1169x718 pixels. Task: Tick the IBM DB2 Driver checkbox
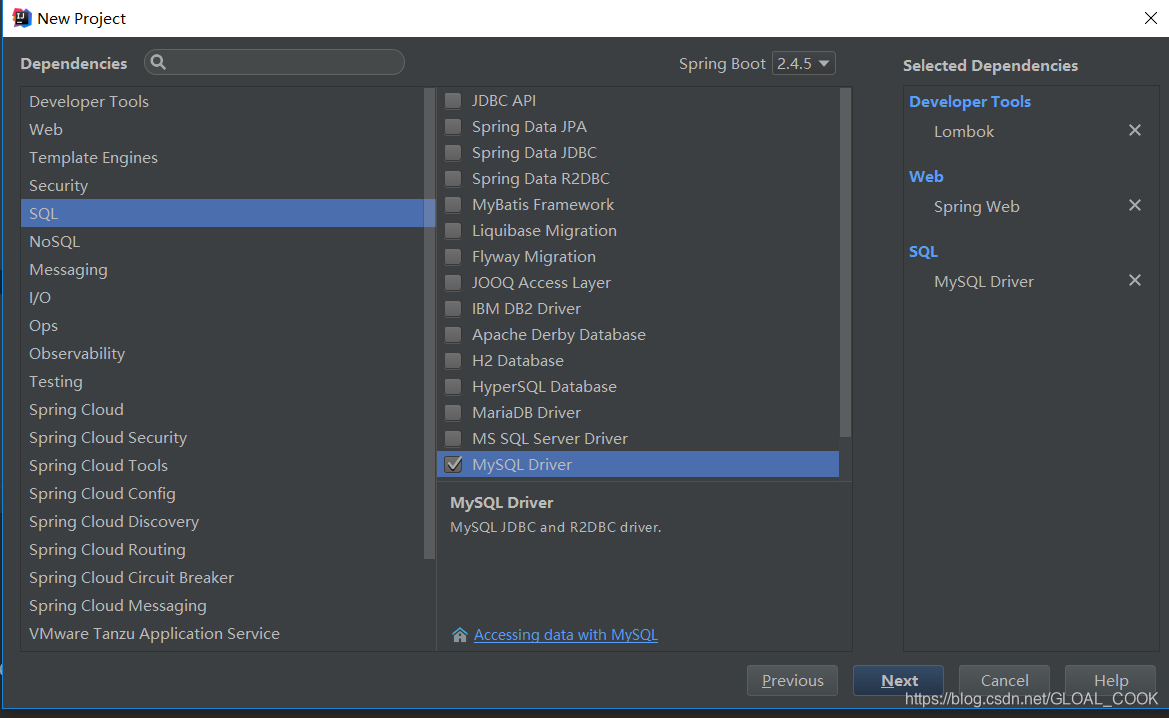453,309
